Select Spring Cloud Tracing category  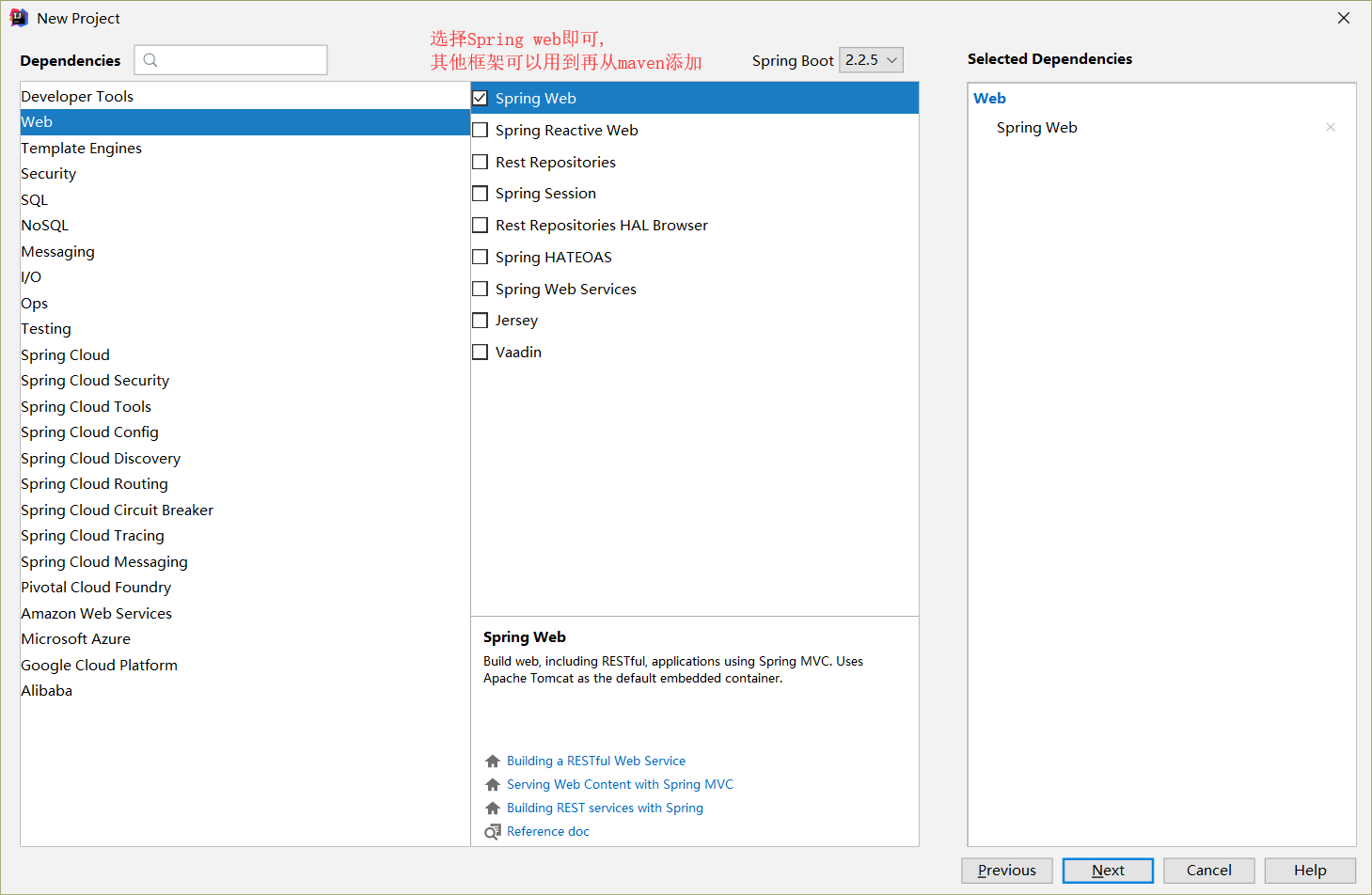244,536
